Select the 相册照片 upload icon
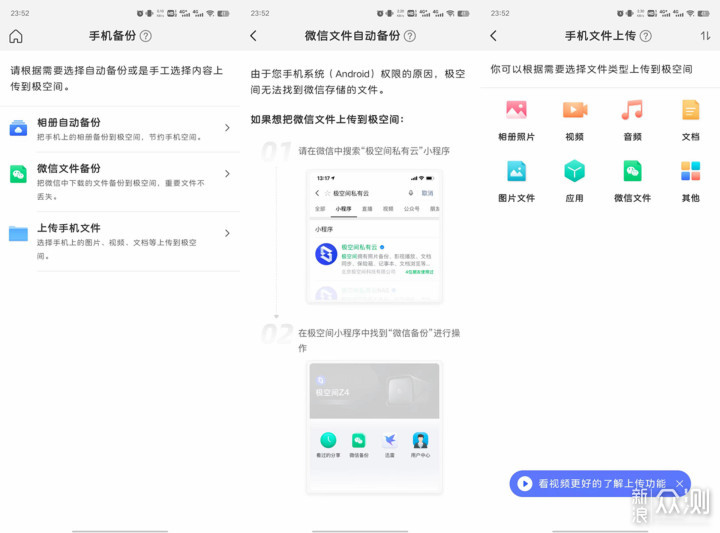This screenshot has height=533, width=720. (516, 110)
